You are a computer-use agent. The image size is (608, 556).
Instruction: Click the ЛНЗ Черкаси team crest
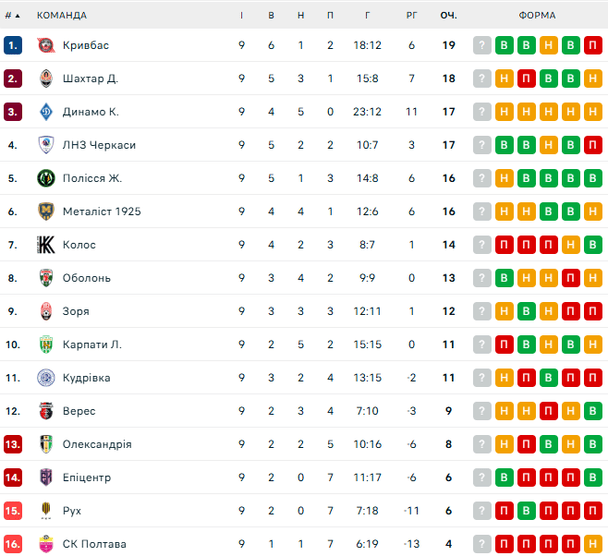pos(45,145)
